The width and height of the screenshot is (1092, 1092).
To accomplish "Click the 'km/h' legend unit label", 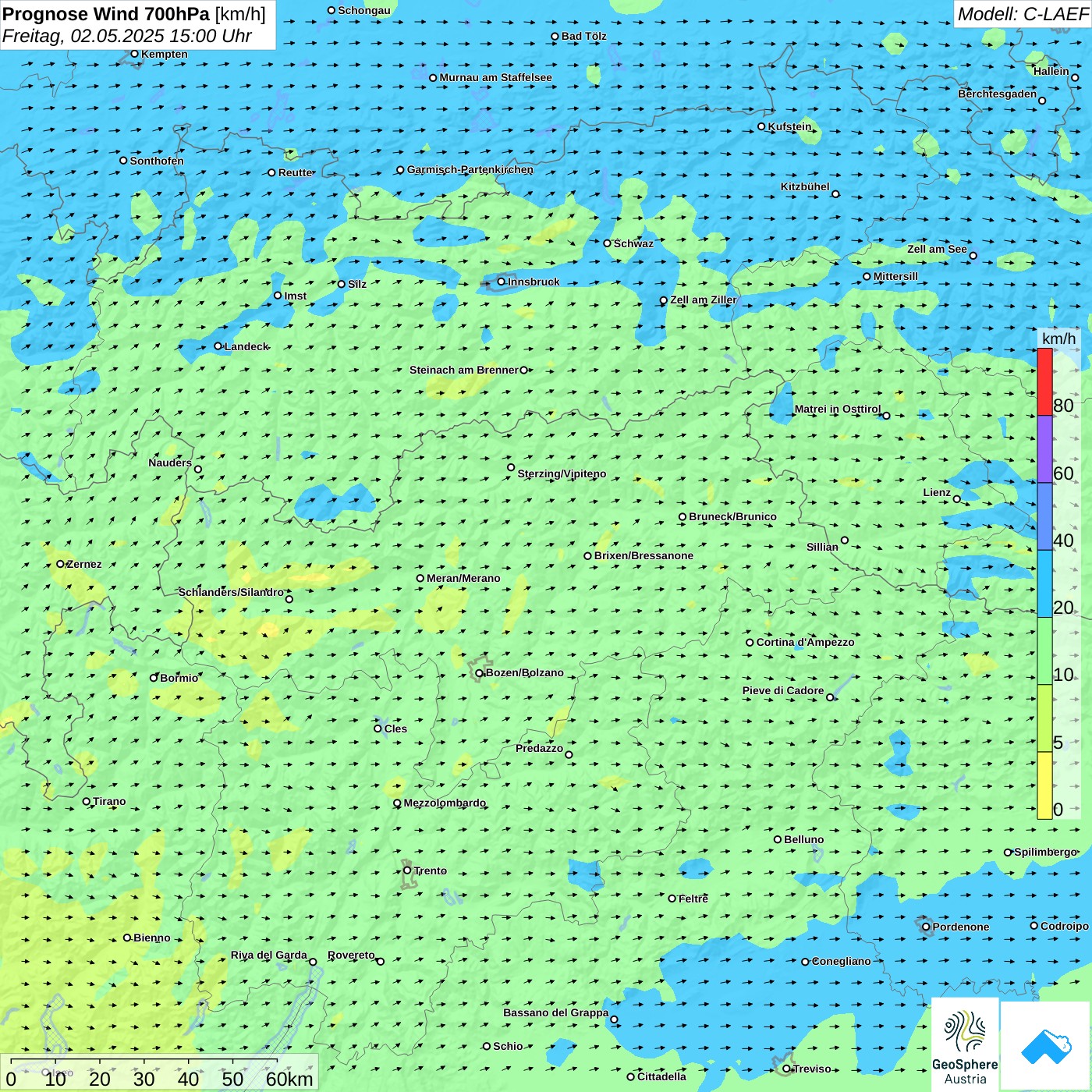I will pos(1058,339).
